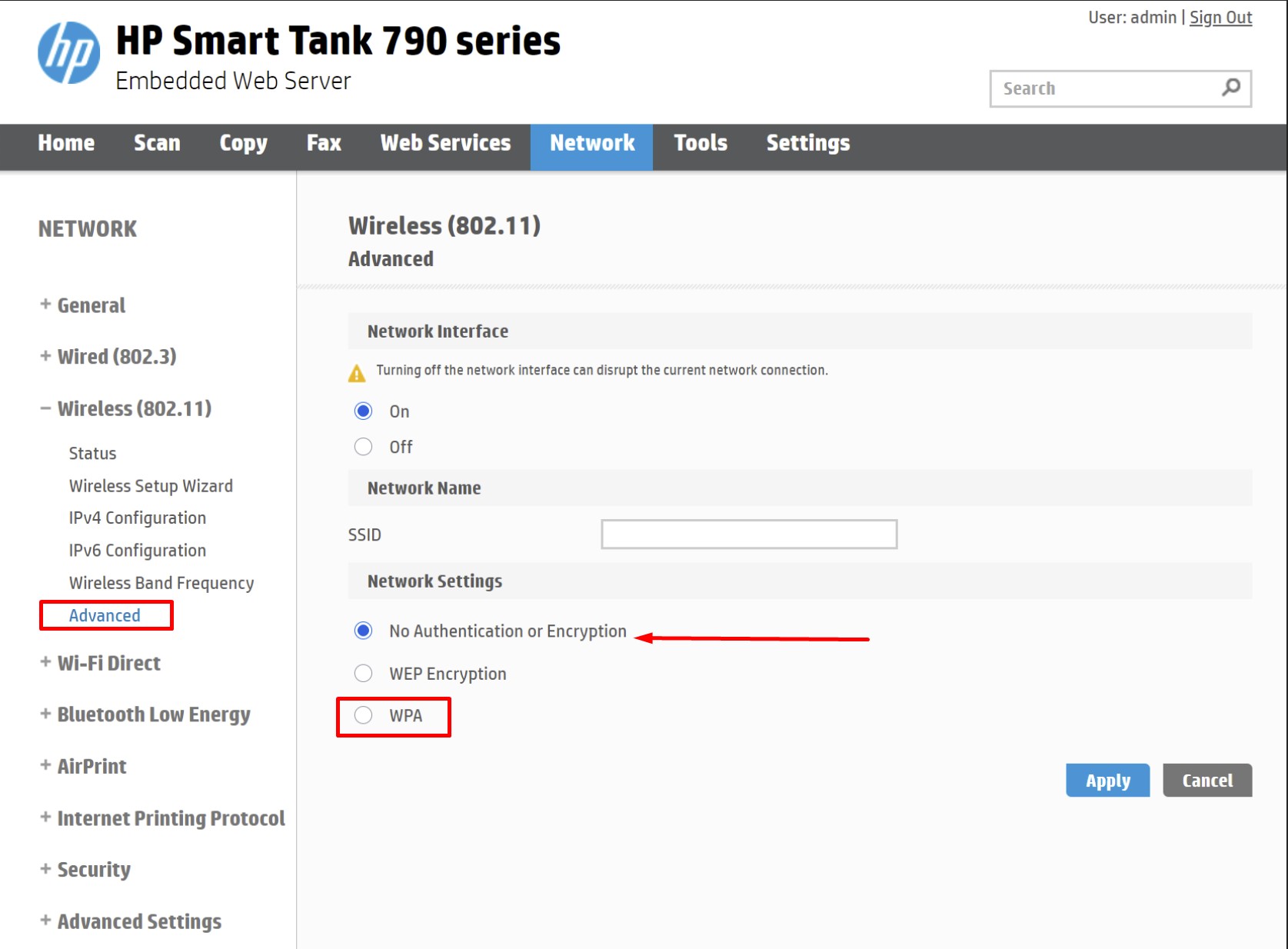Open IPv4 Configuration page

pyautogui.click(x=138, y=518)
